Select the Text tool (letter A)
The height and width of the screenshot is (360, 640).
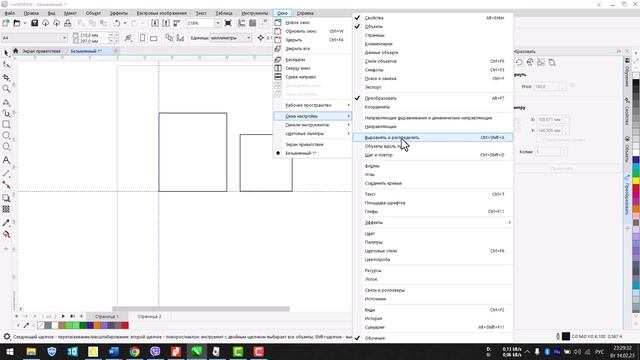tap(6, 160)
